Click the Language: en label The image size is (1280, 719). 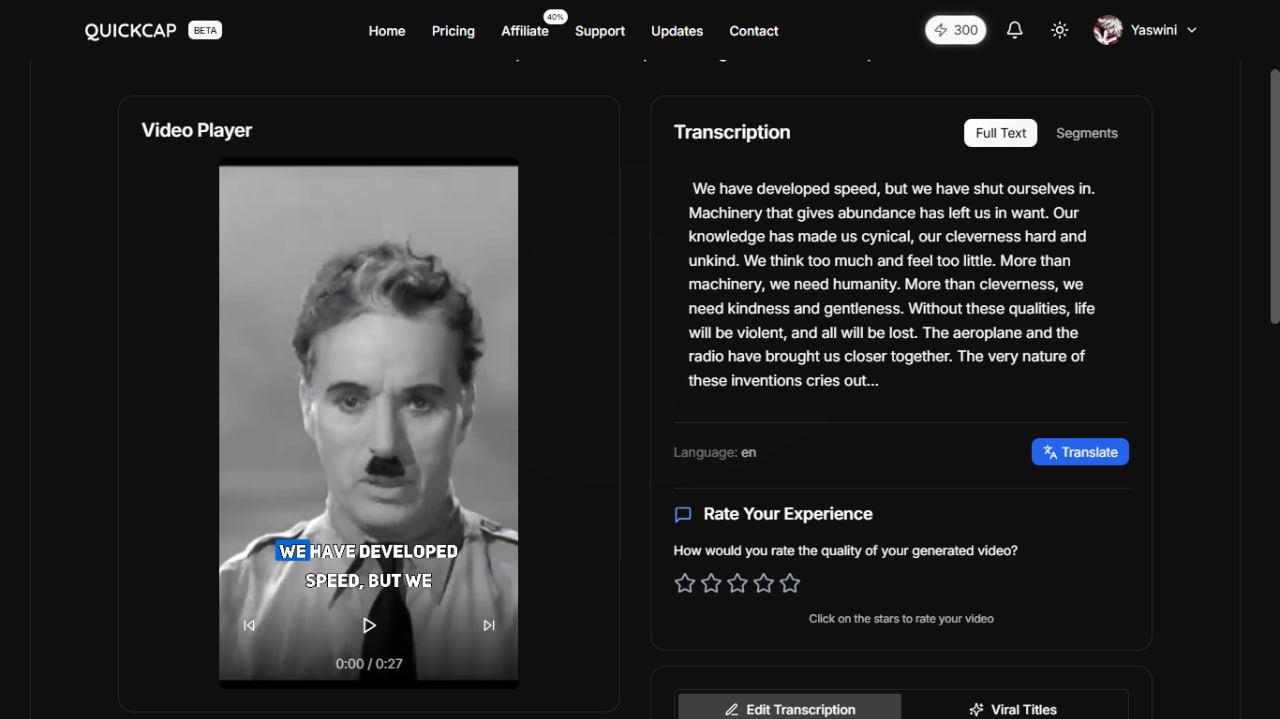pos(715,452)
